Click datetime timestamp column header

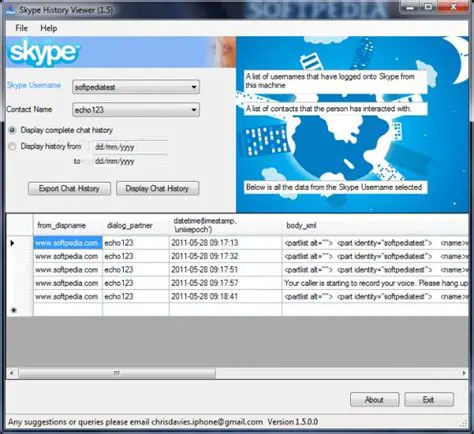pyautogui.click(x=225, y=225)
